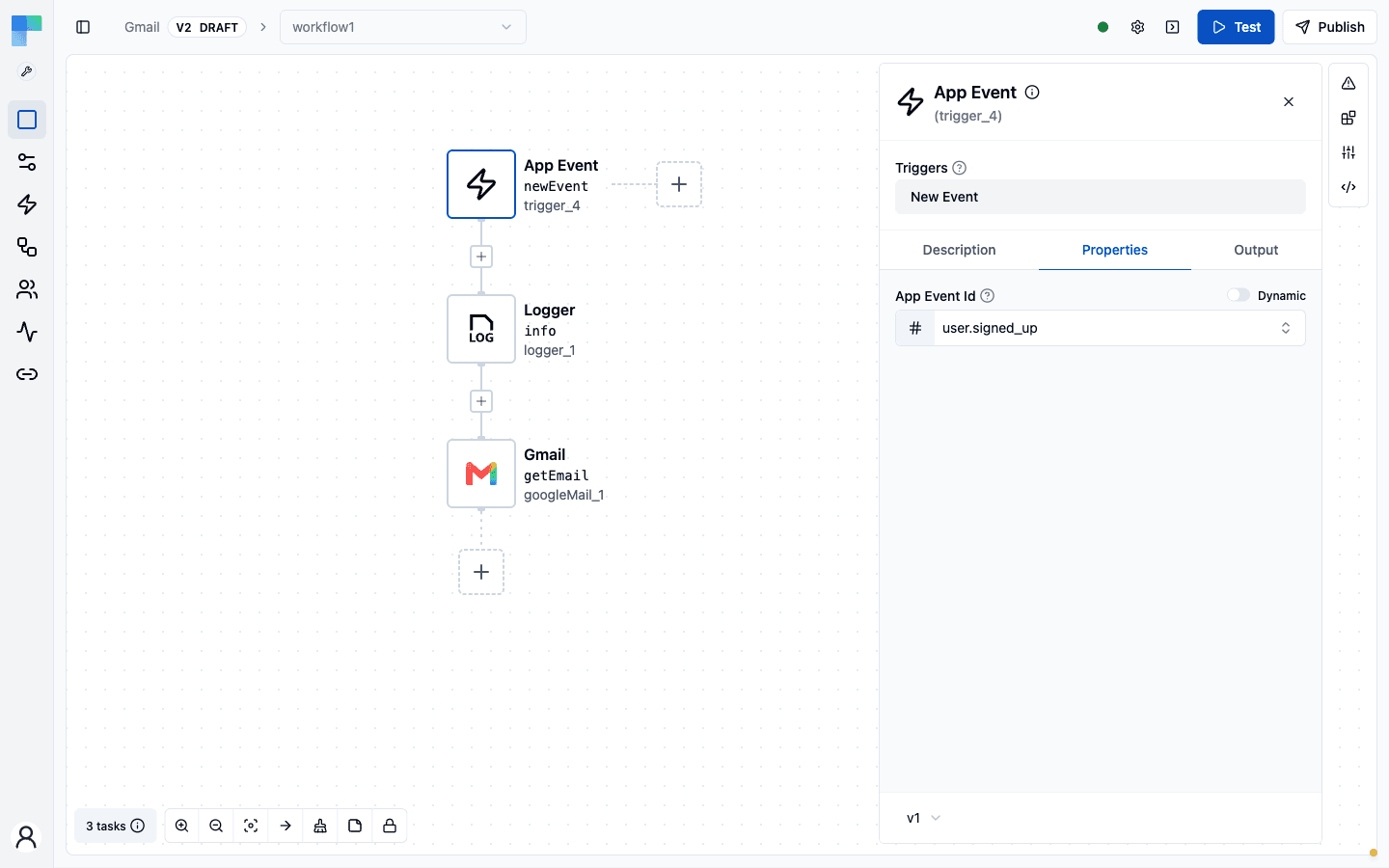Click the auto layout hierarchy icon
The image size is (1389, 868).
click(x=320, y=826)
